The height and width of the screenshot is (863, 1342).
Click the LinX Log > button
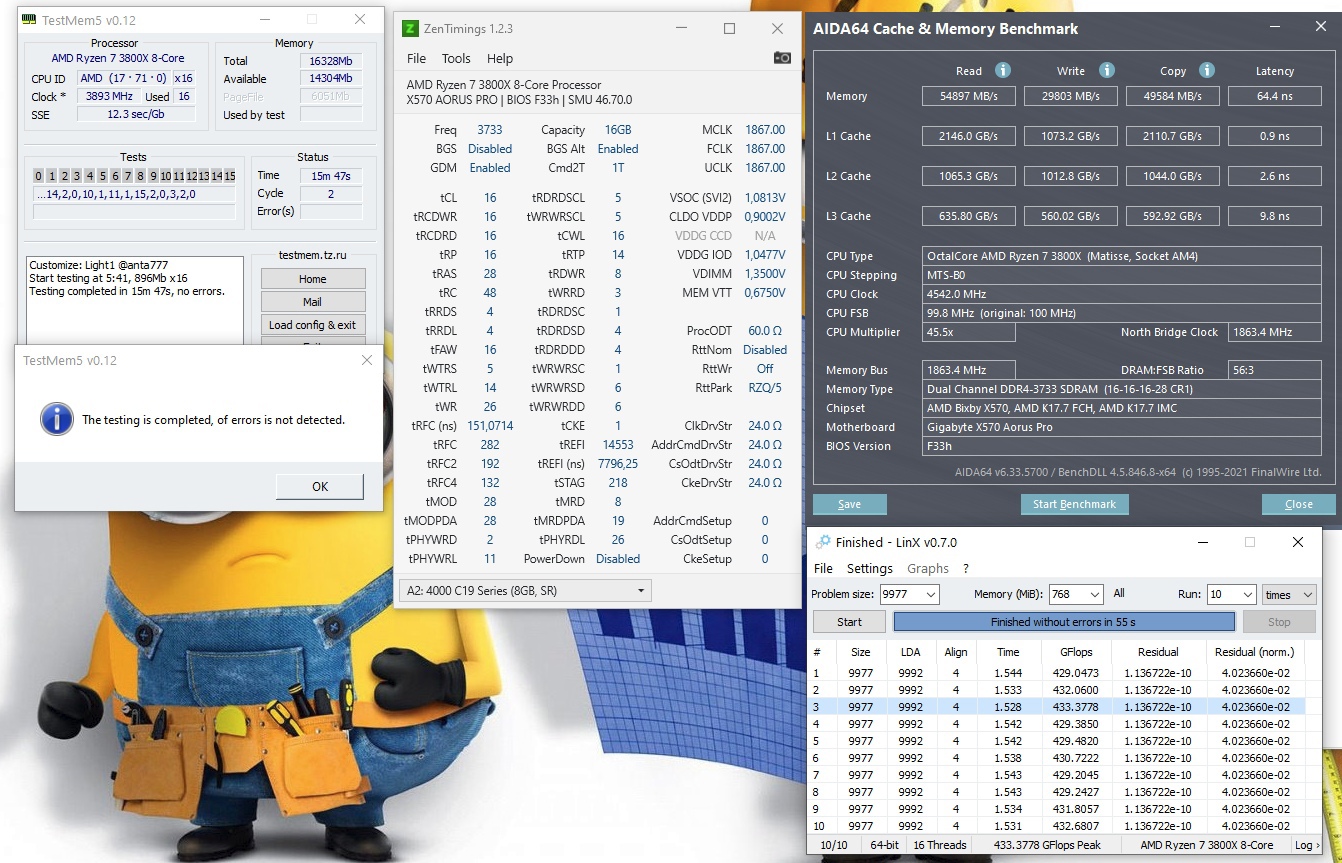[x=1305, y=845]
